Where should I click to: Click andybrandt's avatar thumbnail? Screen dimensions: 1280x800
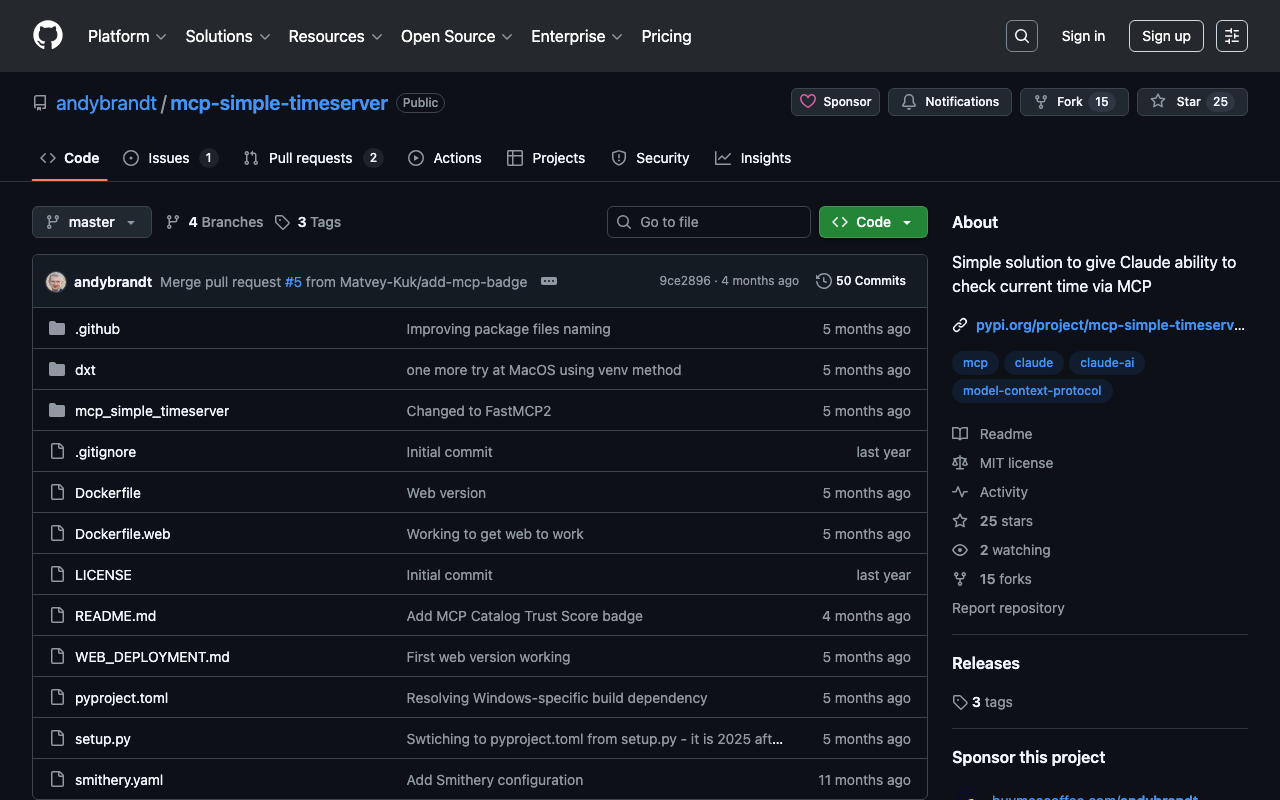[x=56, y=282]
